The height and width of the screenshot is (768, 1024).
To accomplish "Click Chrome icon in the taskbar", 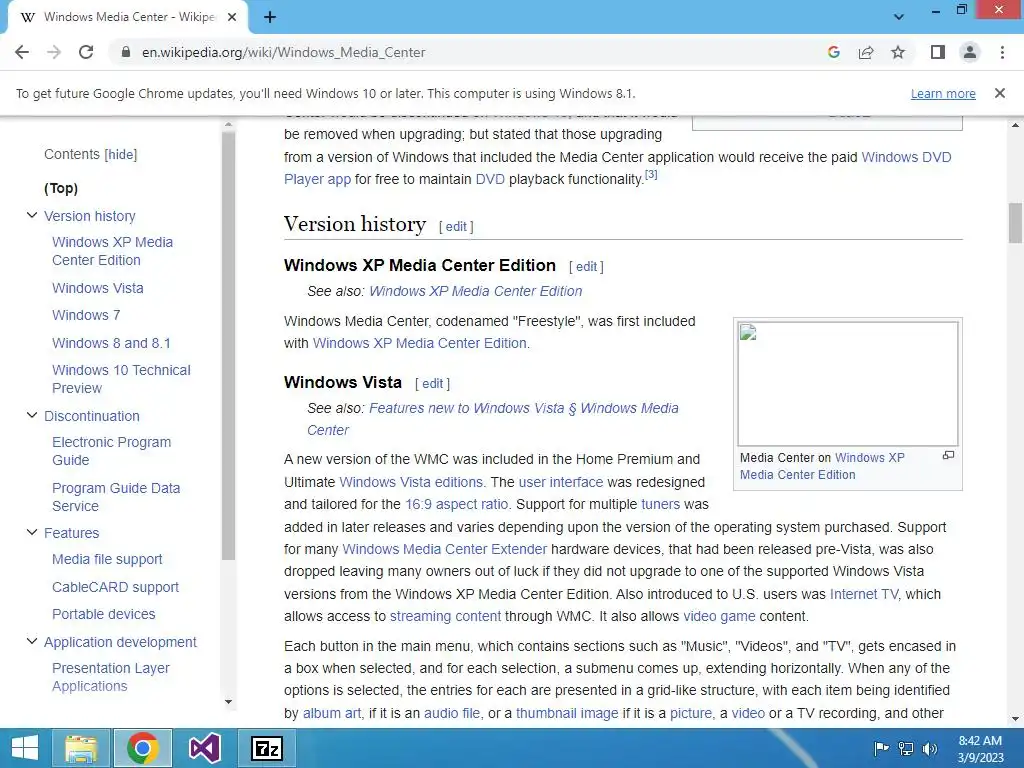I will point(143,748).
